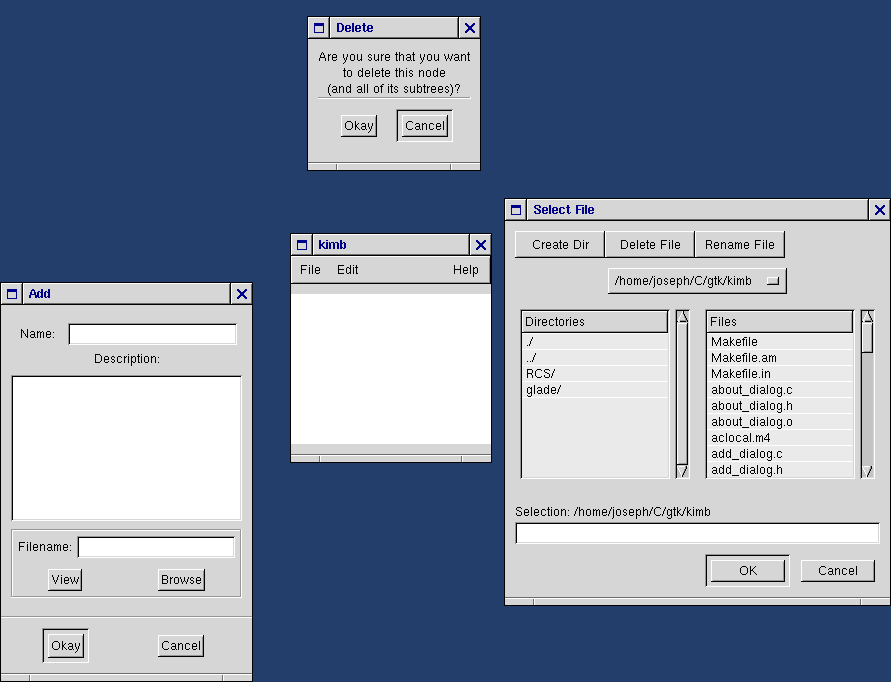This screenshot has height=682, width=891.
Task: Click window menu icon in kimb titlebar
Action: pos(302,245)
